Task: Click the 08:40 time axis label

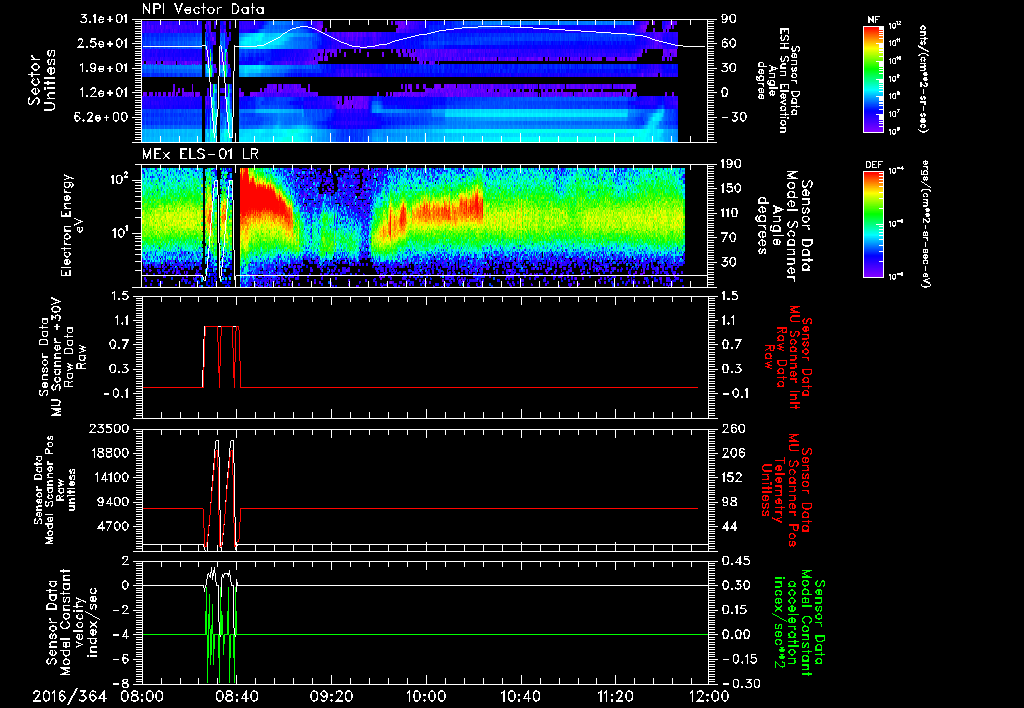Action: pos(236,696)
